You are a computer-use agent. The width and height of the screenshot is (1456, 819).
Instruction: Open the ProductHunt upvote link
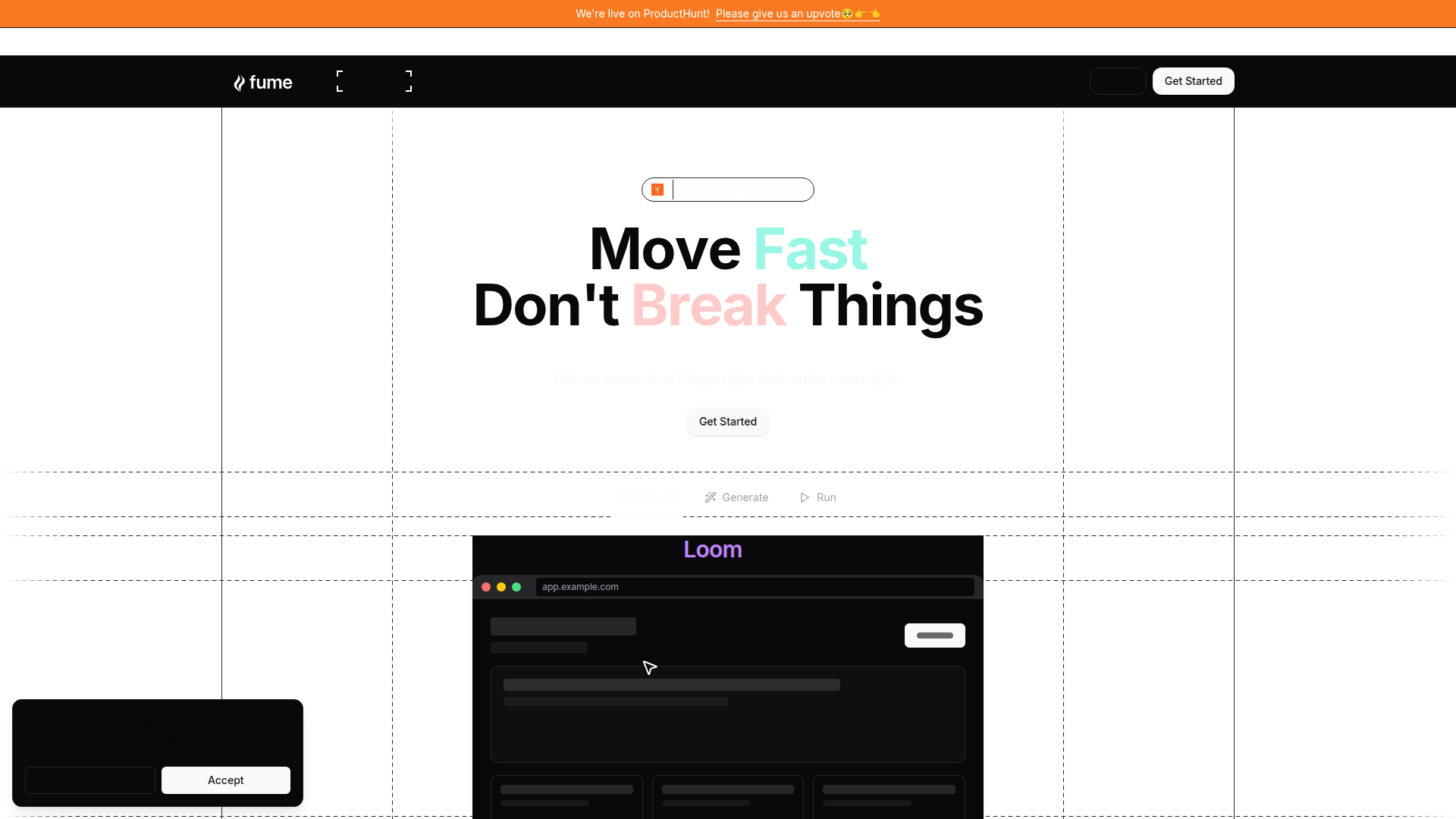pyautogui.click(x=797, y=14)
